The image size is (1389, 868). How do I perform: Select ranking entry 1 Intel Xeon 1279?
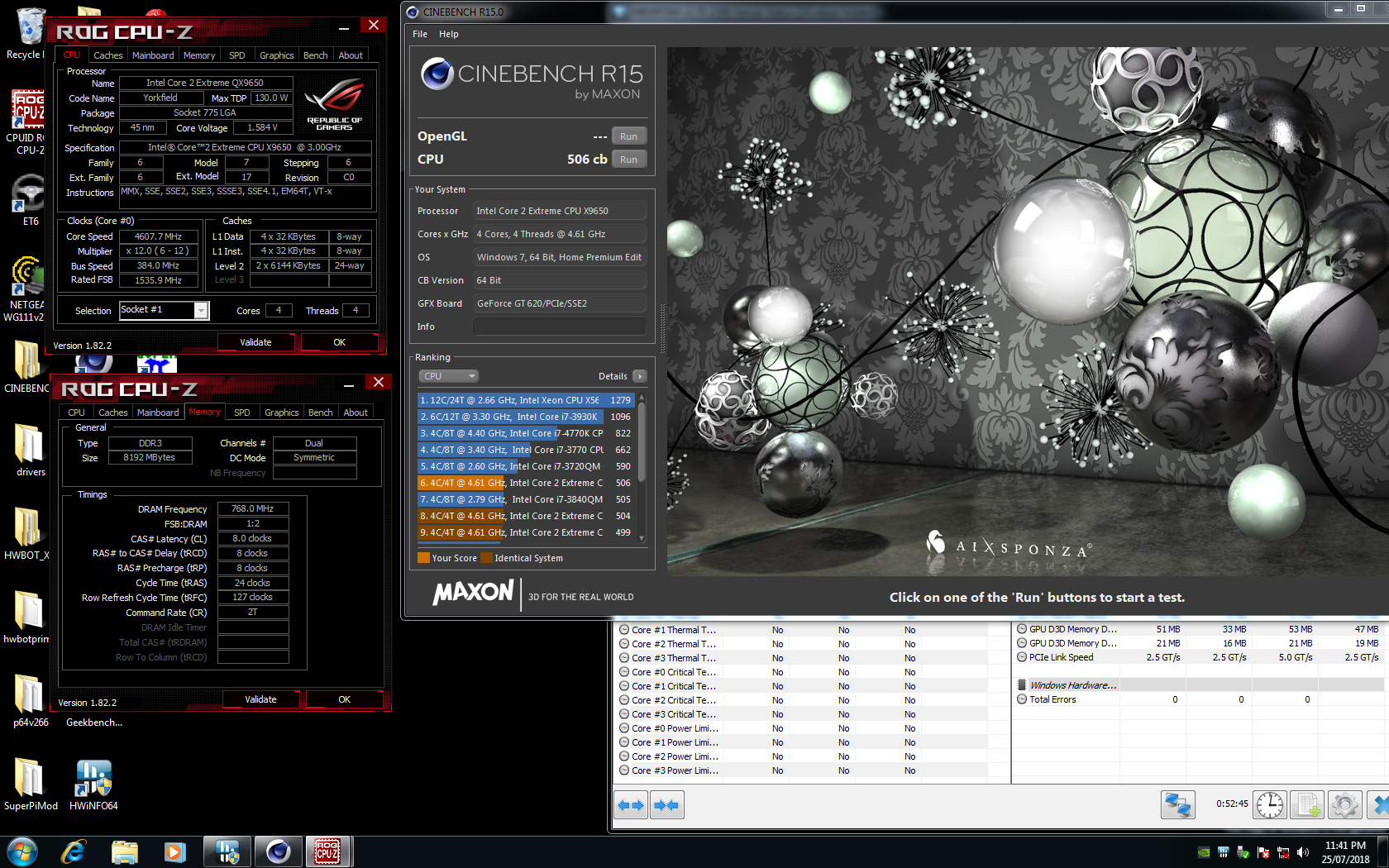click(x=526, y=400)
